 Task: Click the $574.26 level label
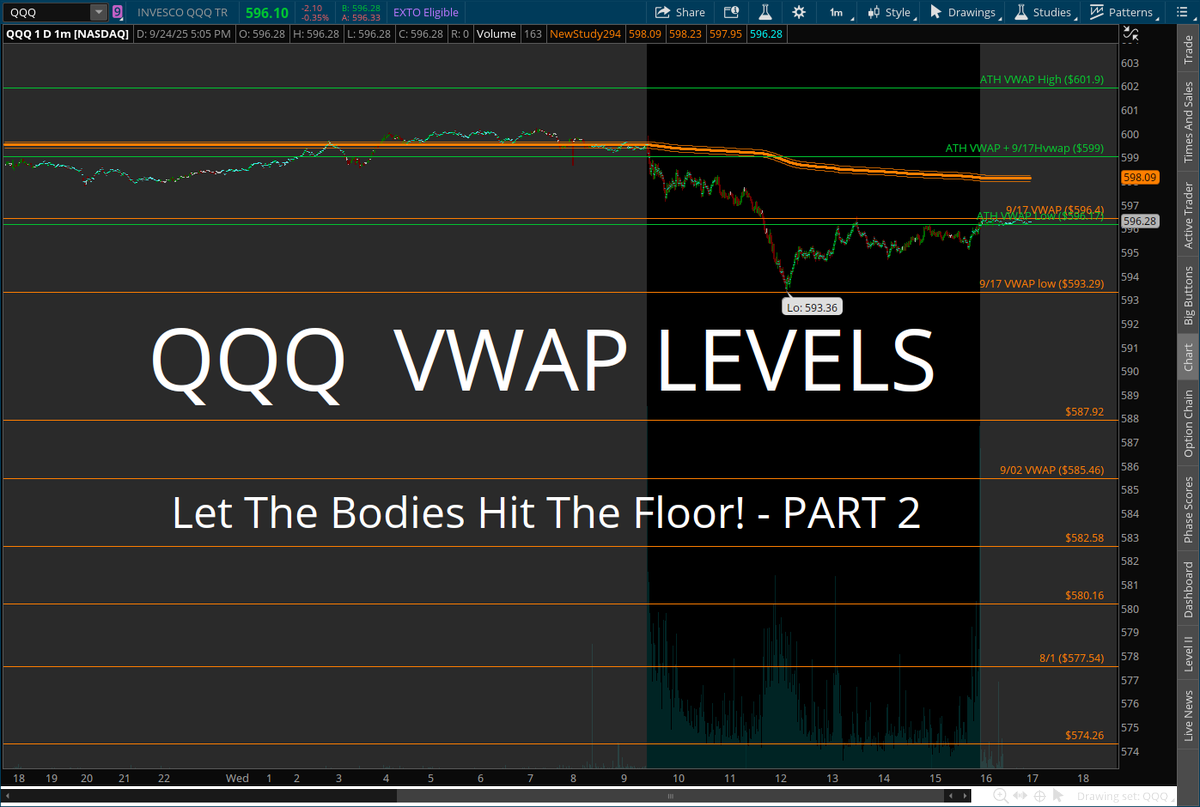tap(1085, 735)
